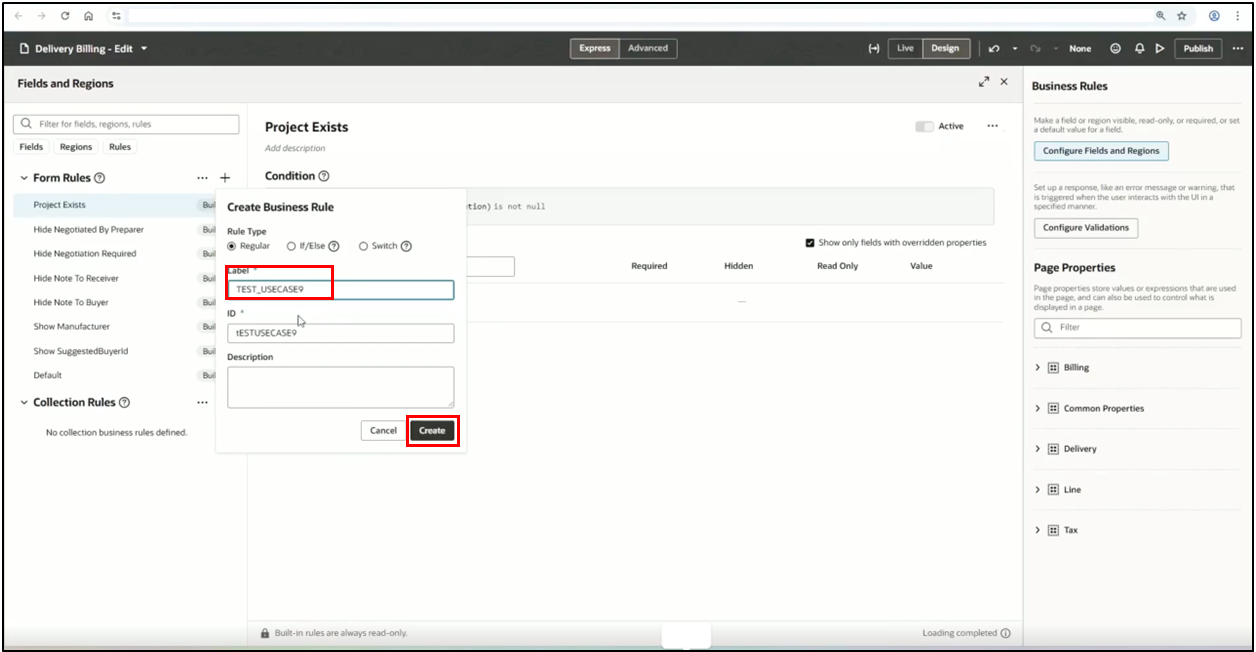Click the Create button in dialog
Screen dimensions: 1256x652
[x=432, y=430]
